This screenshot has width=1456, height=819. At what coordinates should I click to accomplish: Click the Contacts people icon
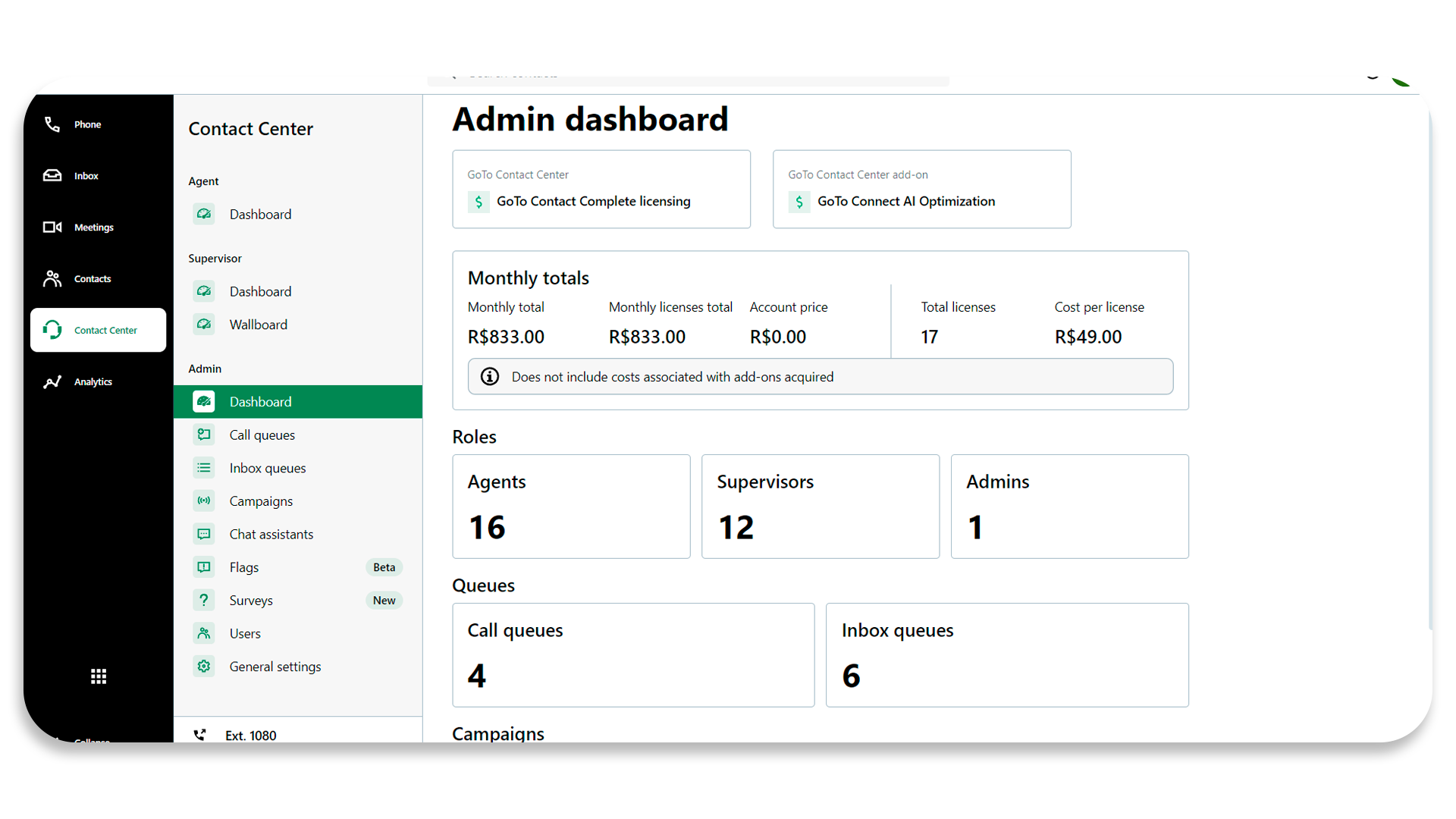pyautogui.click(x=52, y=279)
